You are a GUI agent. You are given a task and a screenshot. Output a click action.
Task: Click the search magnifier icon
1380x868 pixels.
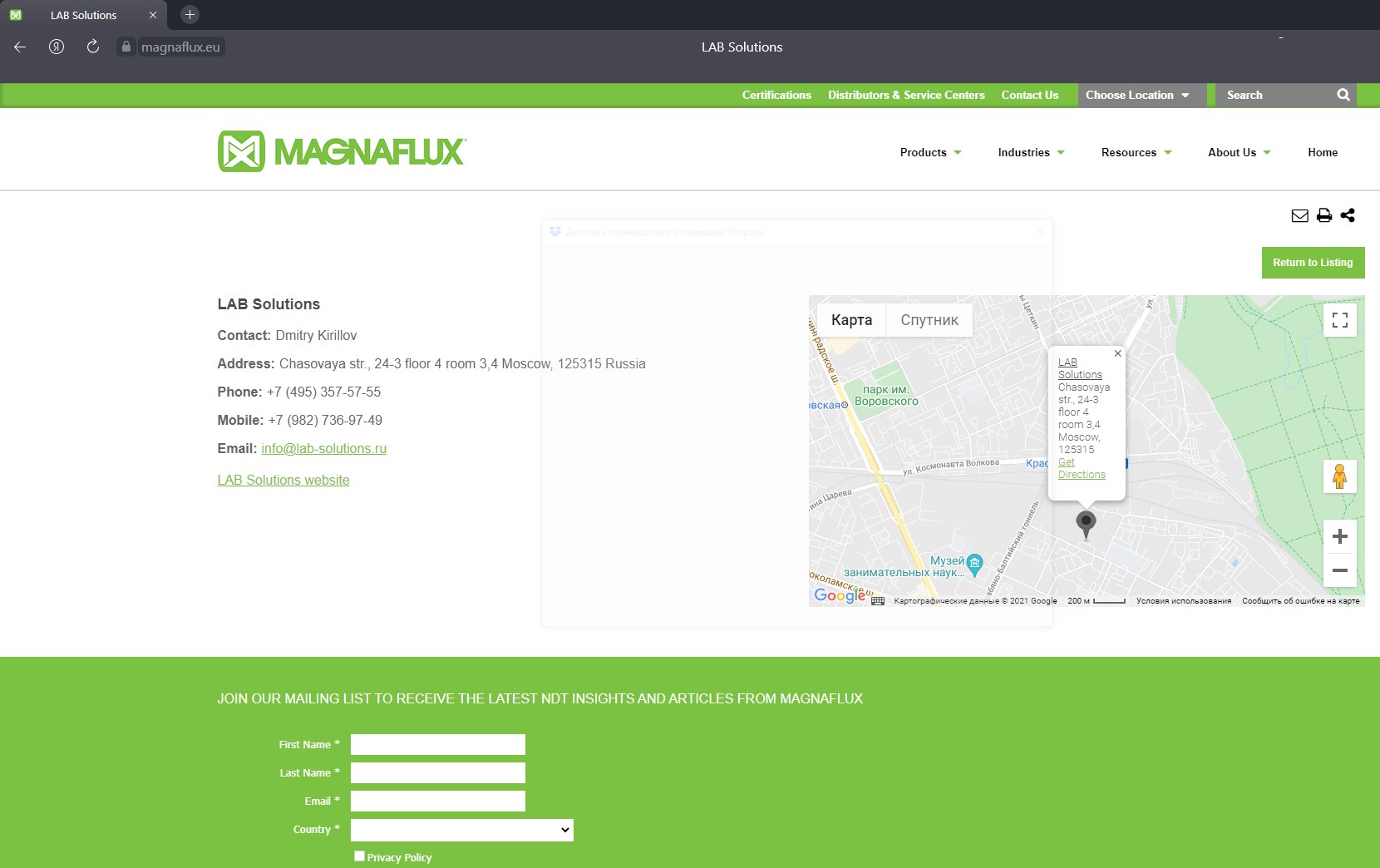(1343, 95)
